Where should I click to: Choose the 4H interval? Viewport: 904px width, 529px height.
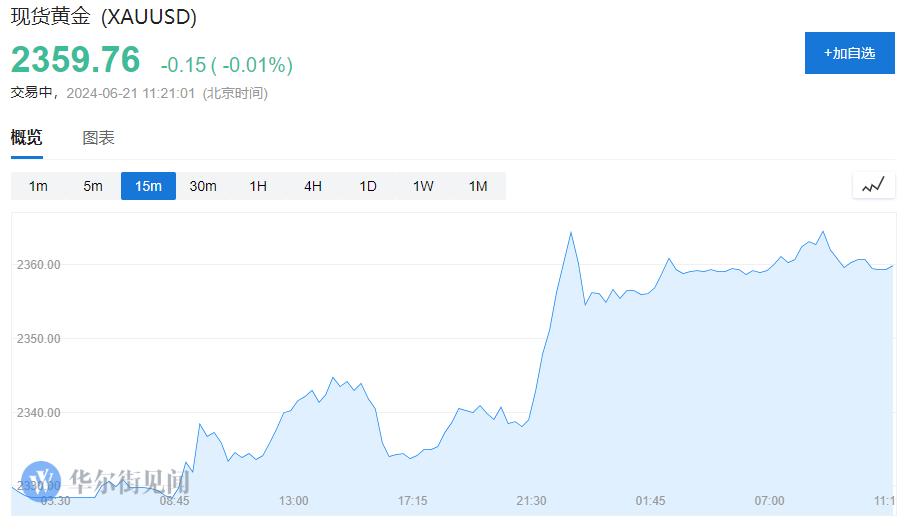pyautogui.click(x=313, y=186)
